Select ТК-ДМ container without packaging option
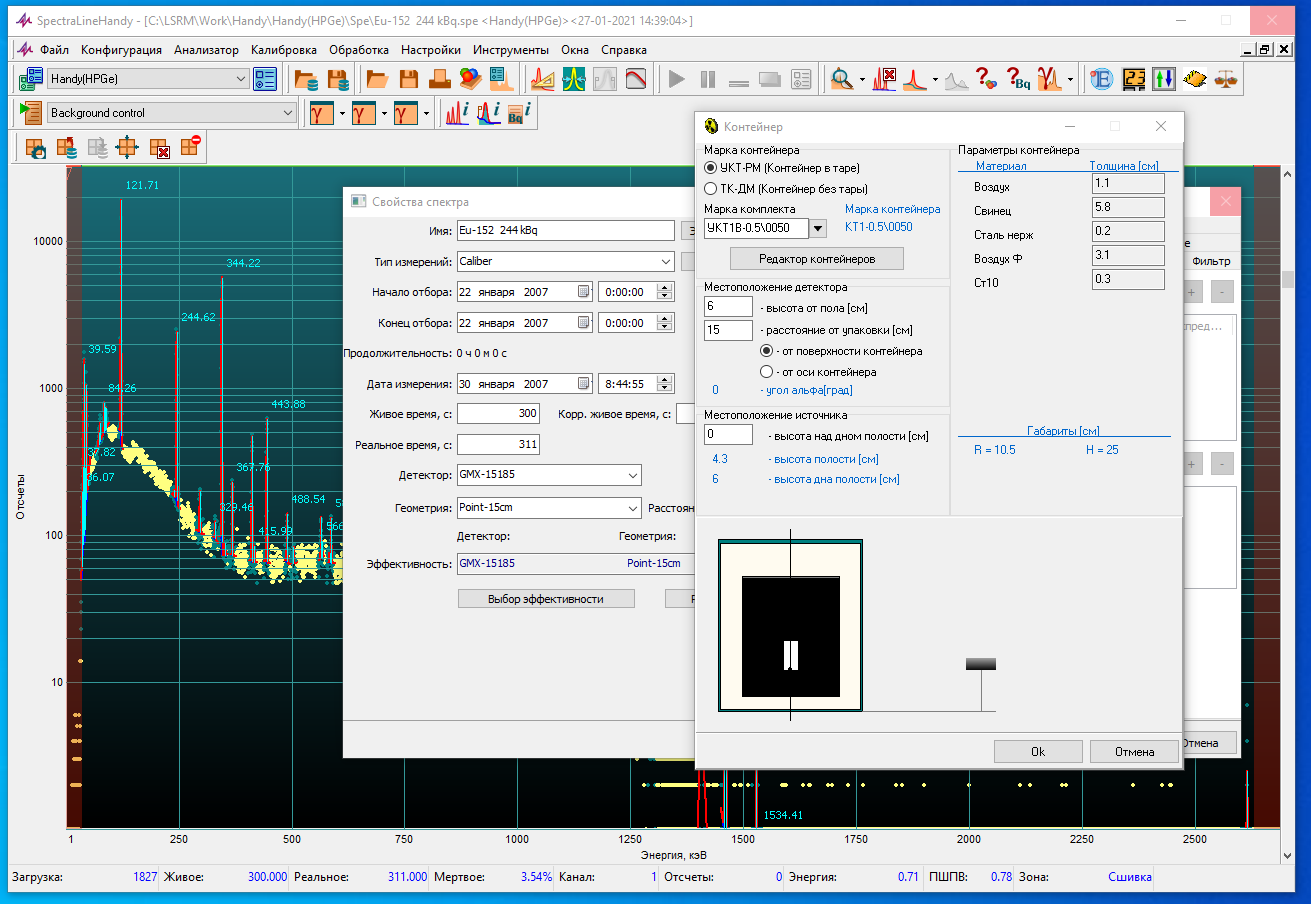Viewport: 1311px width, 904px height. point(711,189)
